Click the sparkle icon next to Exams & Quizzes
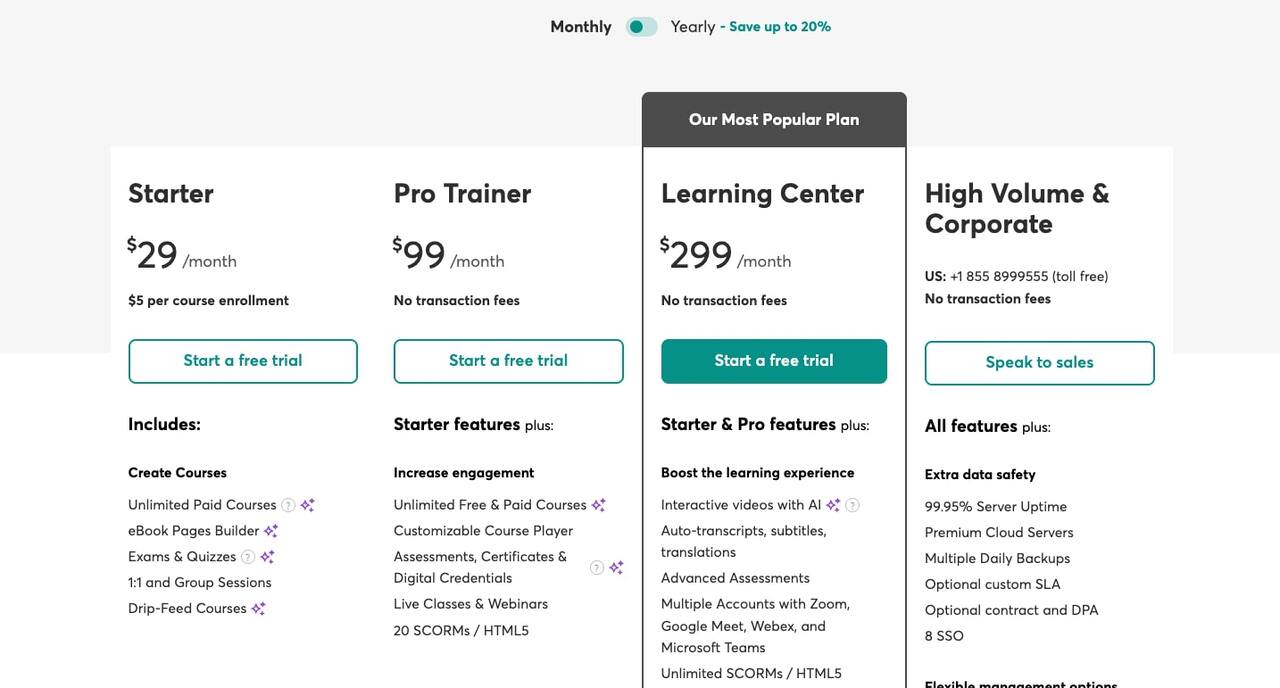 point(267,557)
